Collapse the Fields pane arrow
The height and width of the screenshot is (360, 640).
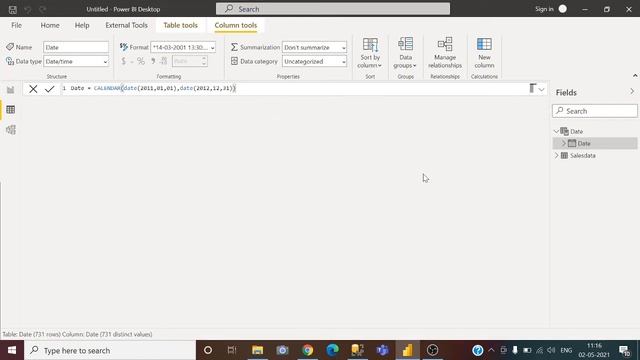pos(632,92)
